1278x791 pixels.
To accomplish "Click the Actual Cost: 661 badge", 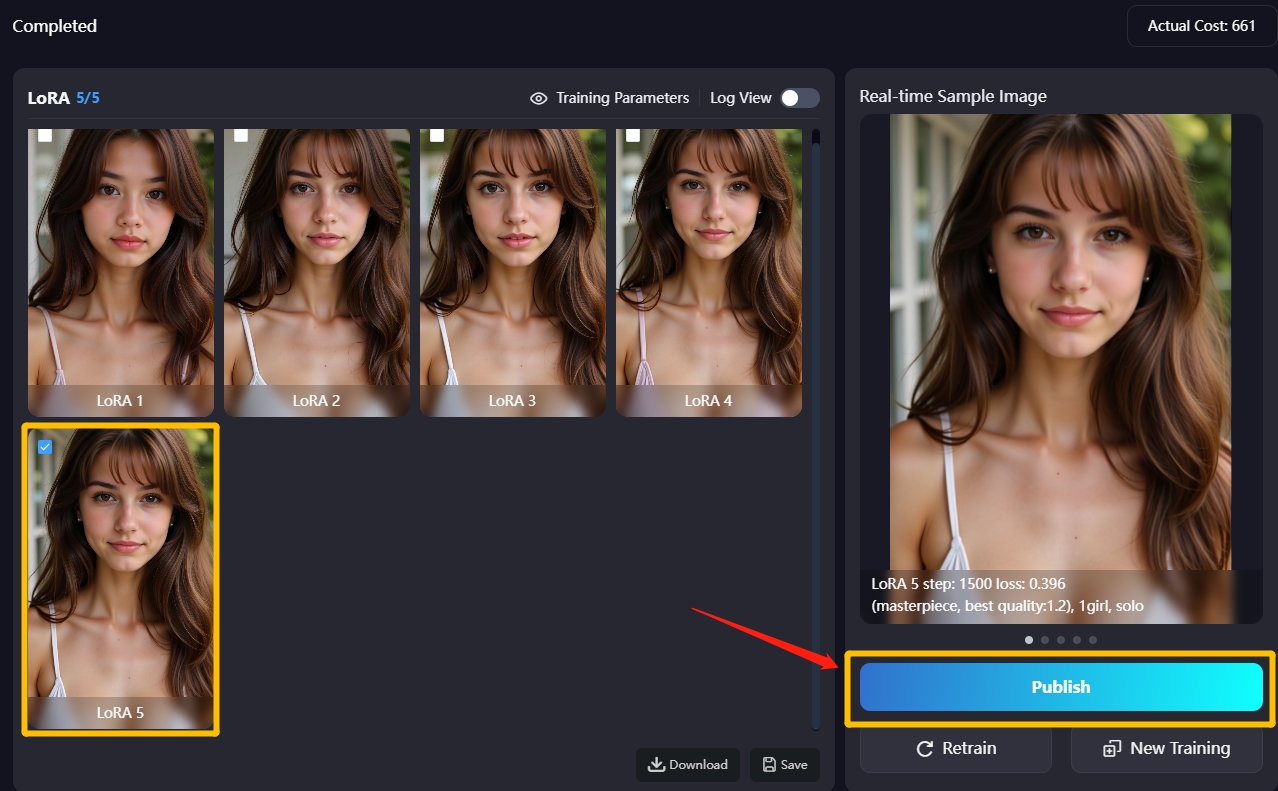I will coord(1201,26).
